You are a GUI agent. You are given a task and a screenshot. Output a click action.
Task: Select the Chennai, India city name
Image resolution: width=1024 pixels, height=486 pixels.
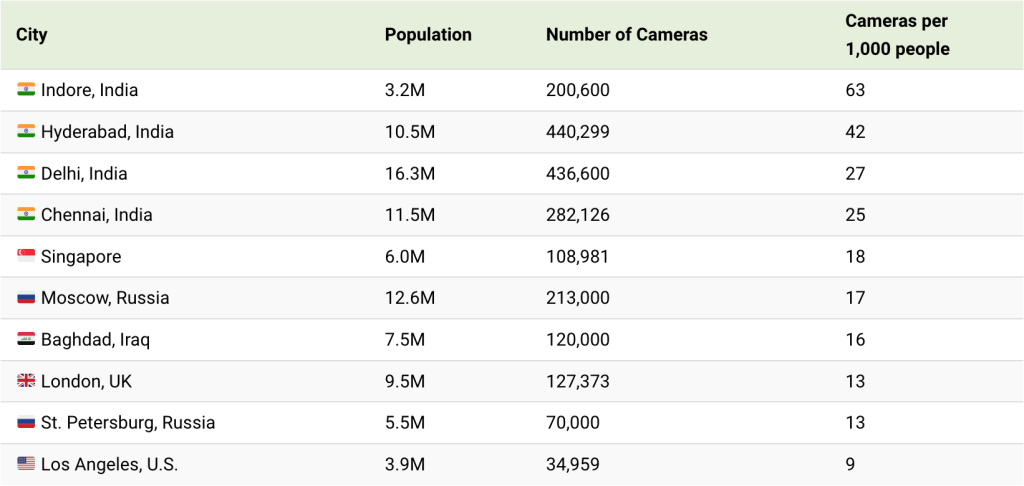(x=97, y=215)
